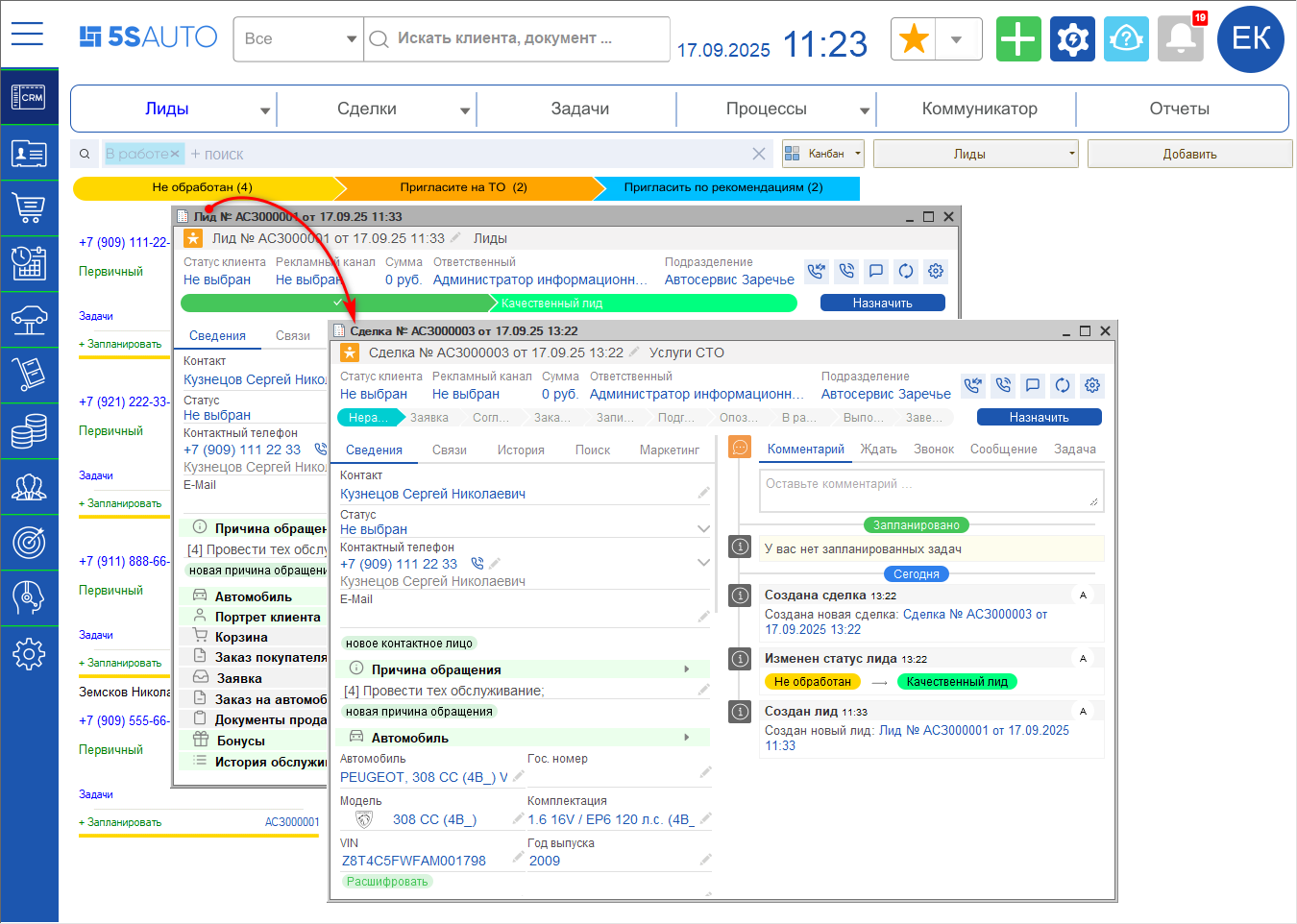Click the favorites star icon
The height and width of the screenshot is (924, 1297).
(x=914, y=39)
